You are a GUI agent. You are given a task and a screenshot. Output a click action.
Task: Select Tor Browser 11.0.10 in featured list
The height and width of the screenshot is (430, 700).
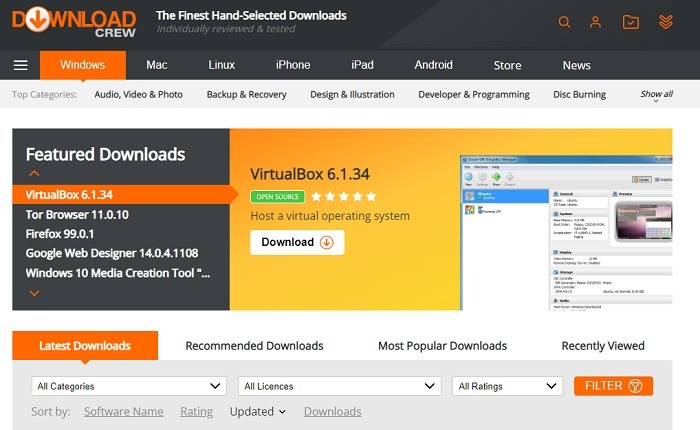pos(77,215)
